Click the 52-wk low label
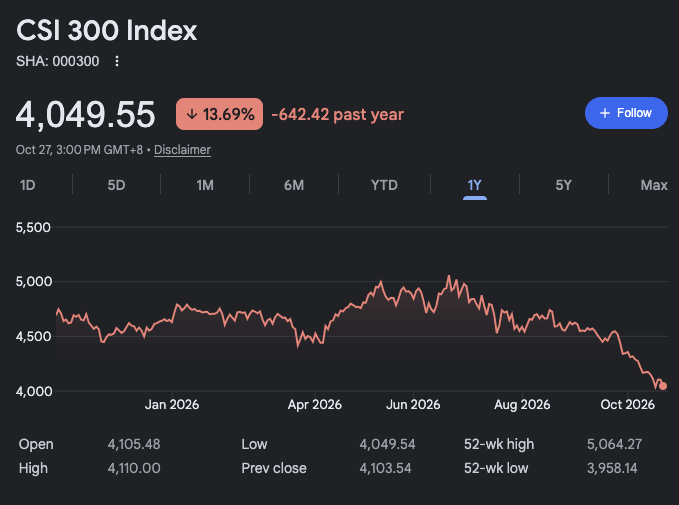679x505 pixels. pyautogui.click(x=496, y=468)
